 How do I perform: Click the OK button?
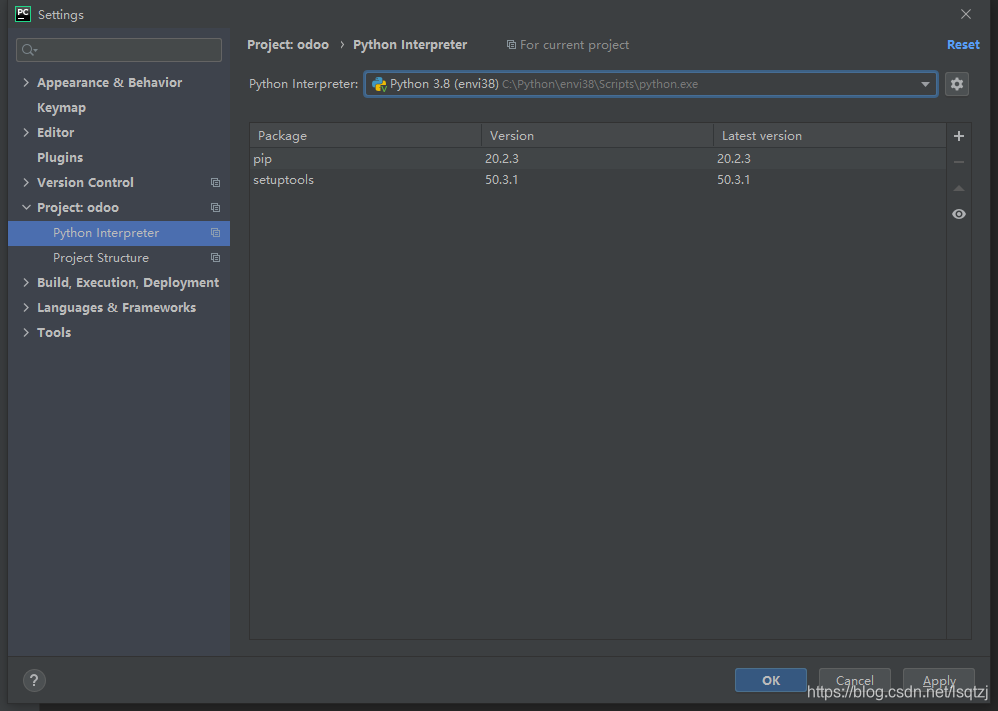click(771, 680)
